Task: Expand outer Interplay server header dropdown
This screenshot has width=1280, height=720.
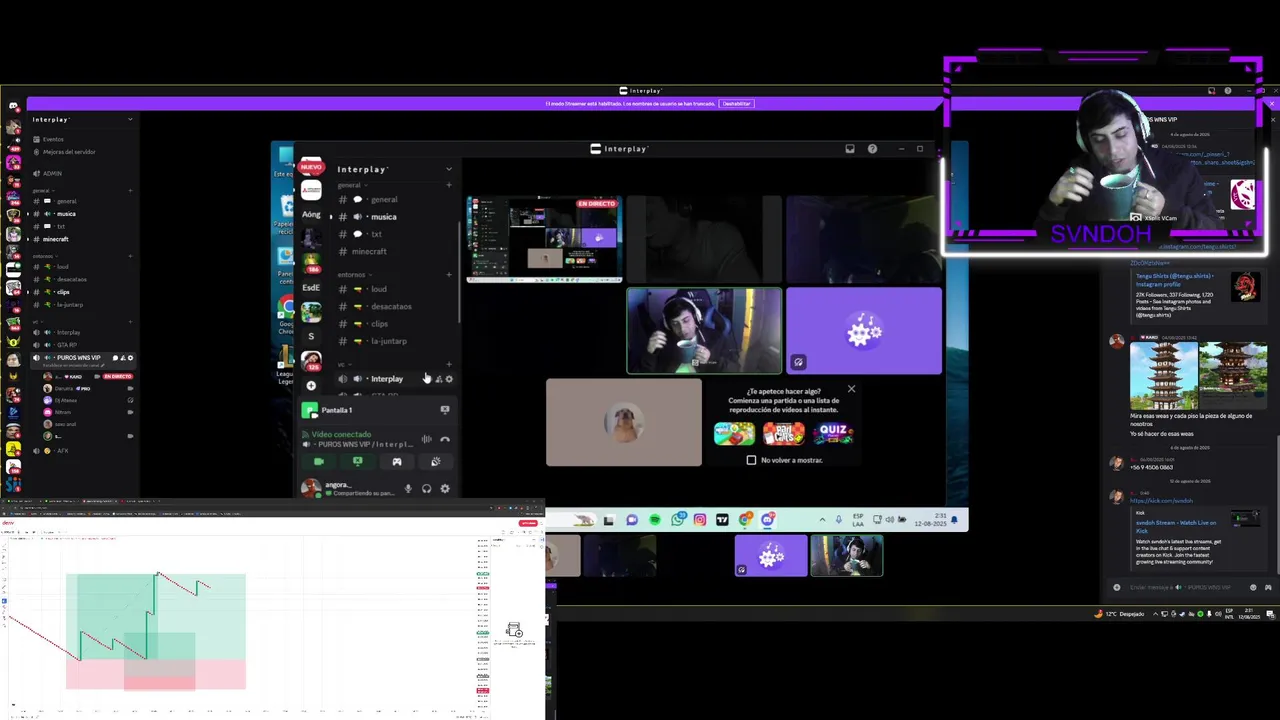Action: point(130,120)
